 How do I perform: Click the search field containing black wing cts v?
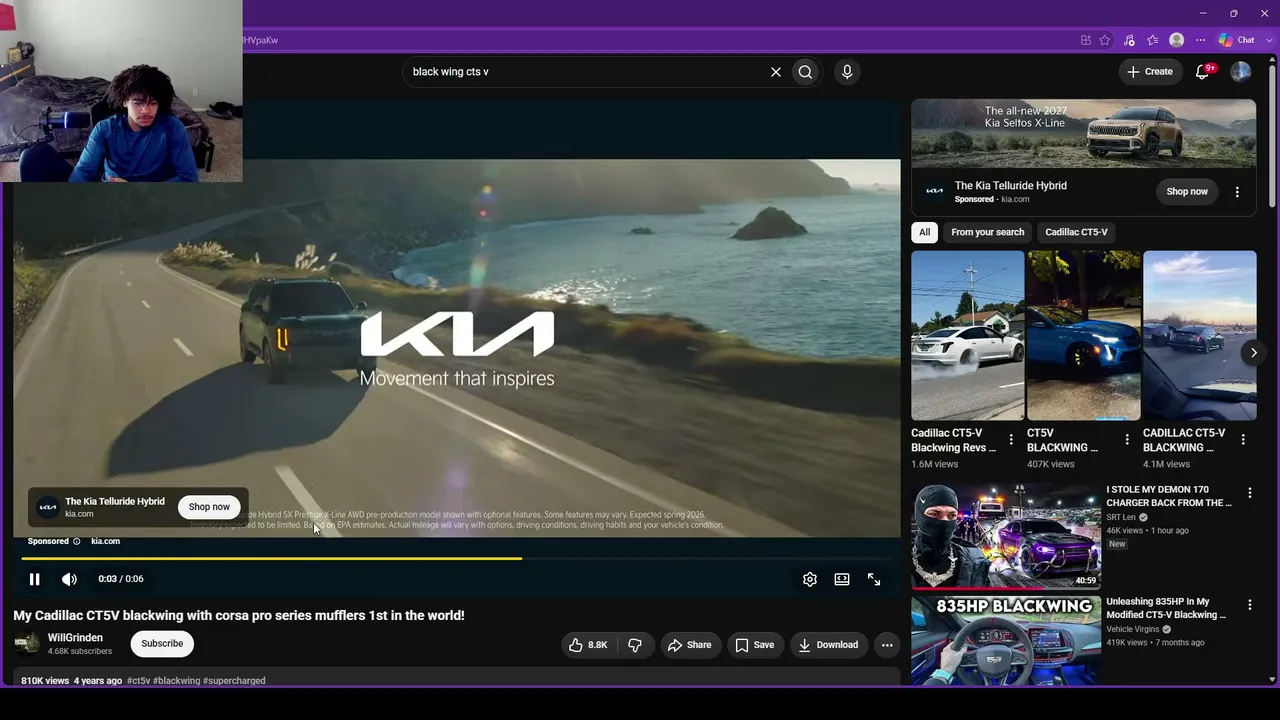584,72
